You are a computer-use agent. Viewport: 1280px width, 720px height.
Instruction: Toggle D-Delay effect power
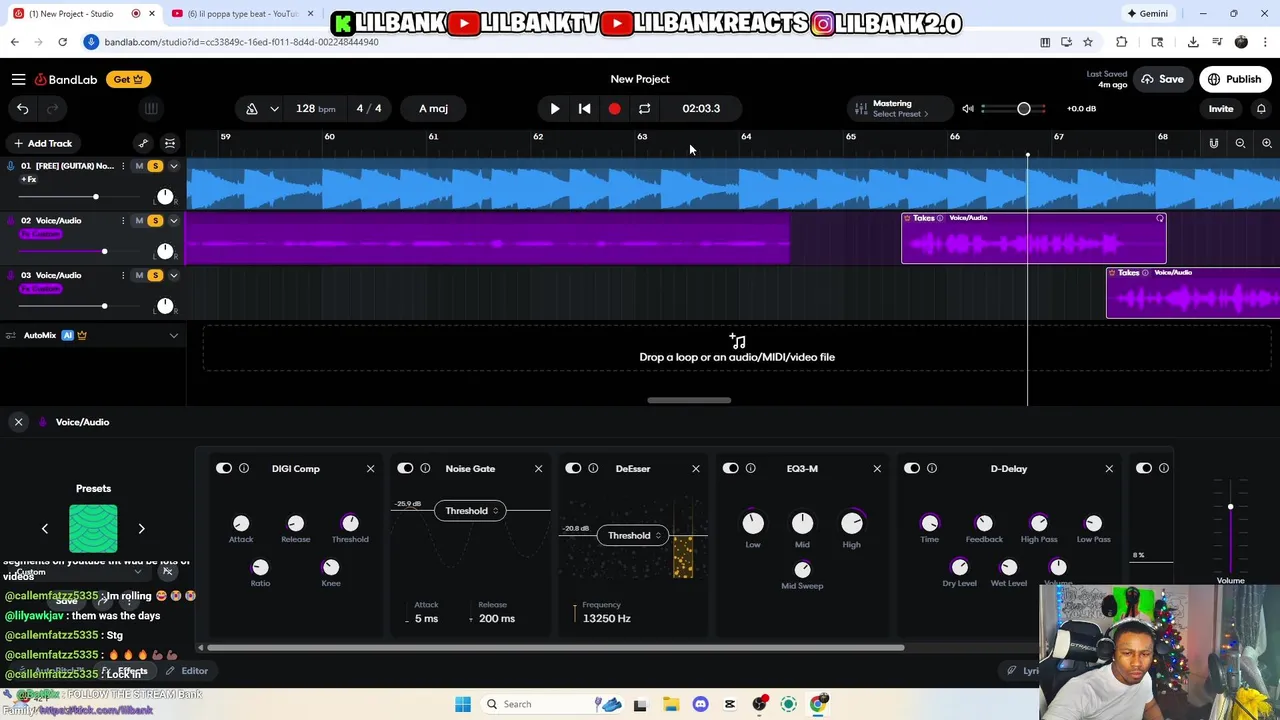[911, 468]
